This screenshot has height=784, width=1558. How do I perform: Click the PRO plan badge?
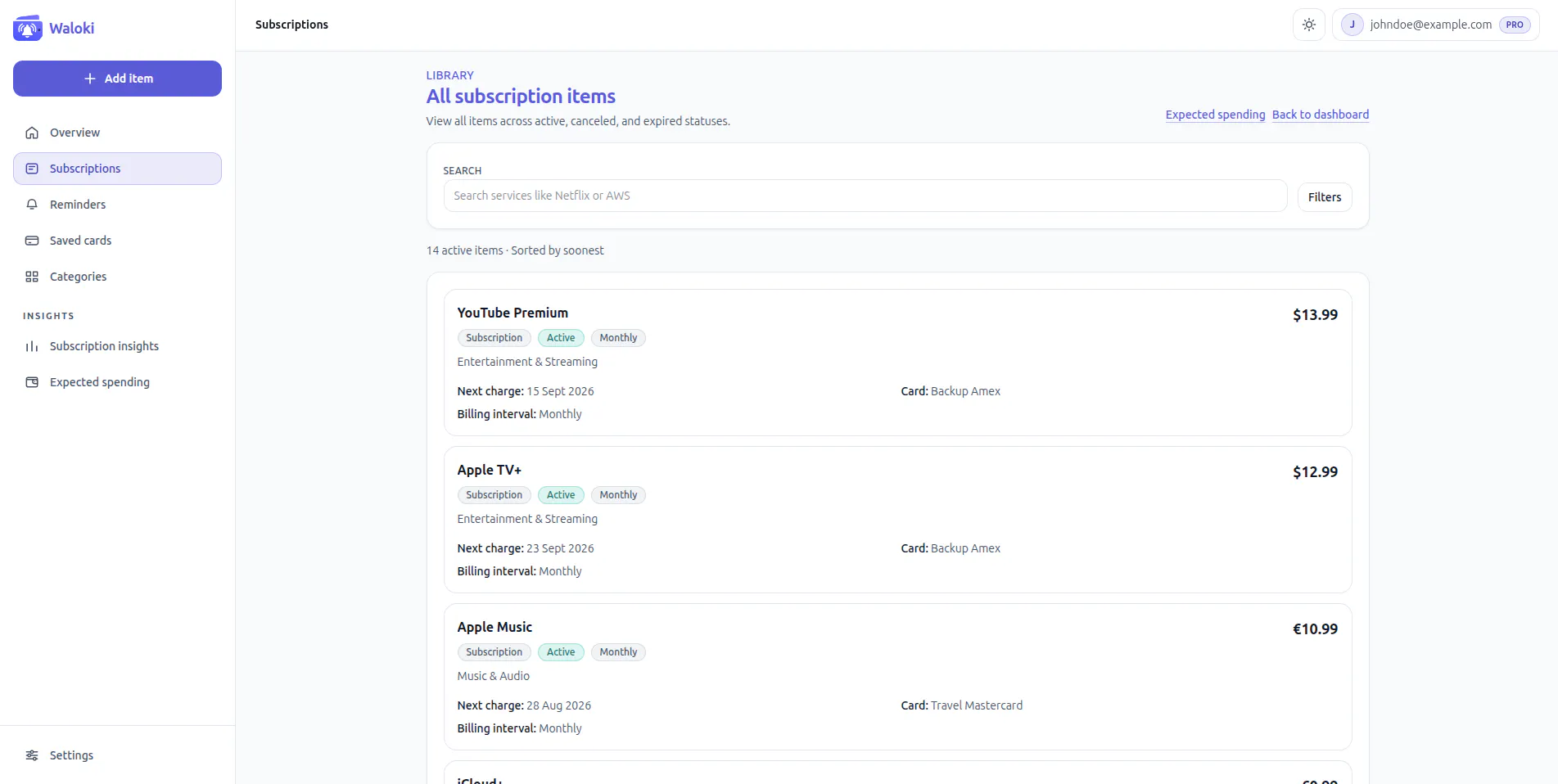click(1515, 25)
